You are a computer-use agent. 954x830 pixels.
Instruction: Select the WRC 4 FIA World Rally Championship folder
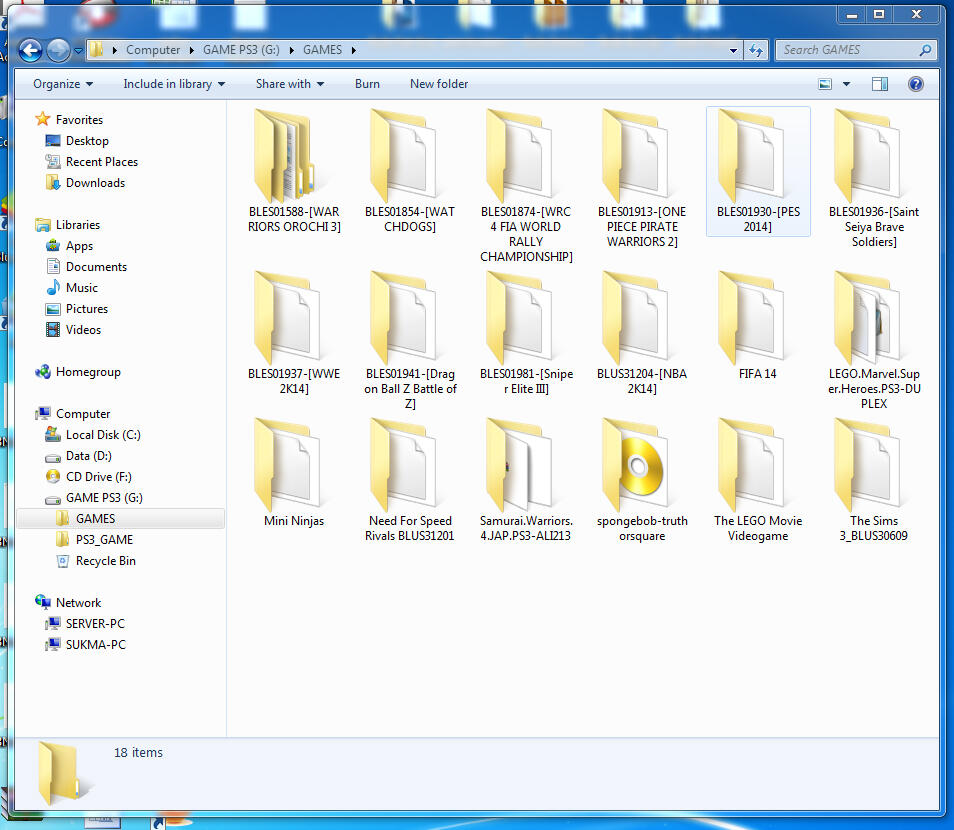tap(526, 186)
